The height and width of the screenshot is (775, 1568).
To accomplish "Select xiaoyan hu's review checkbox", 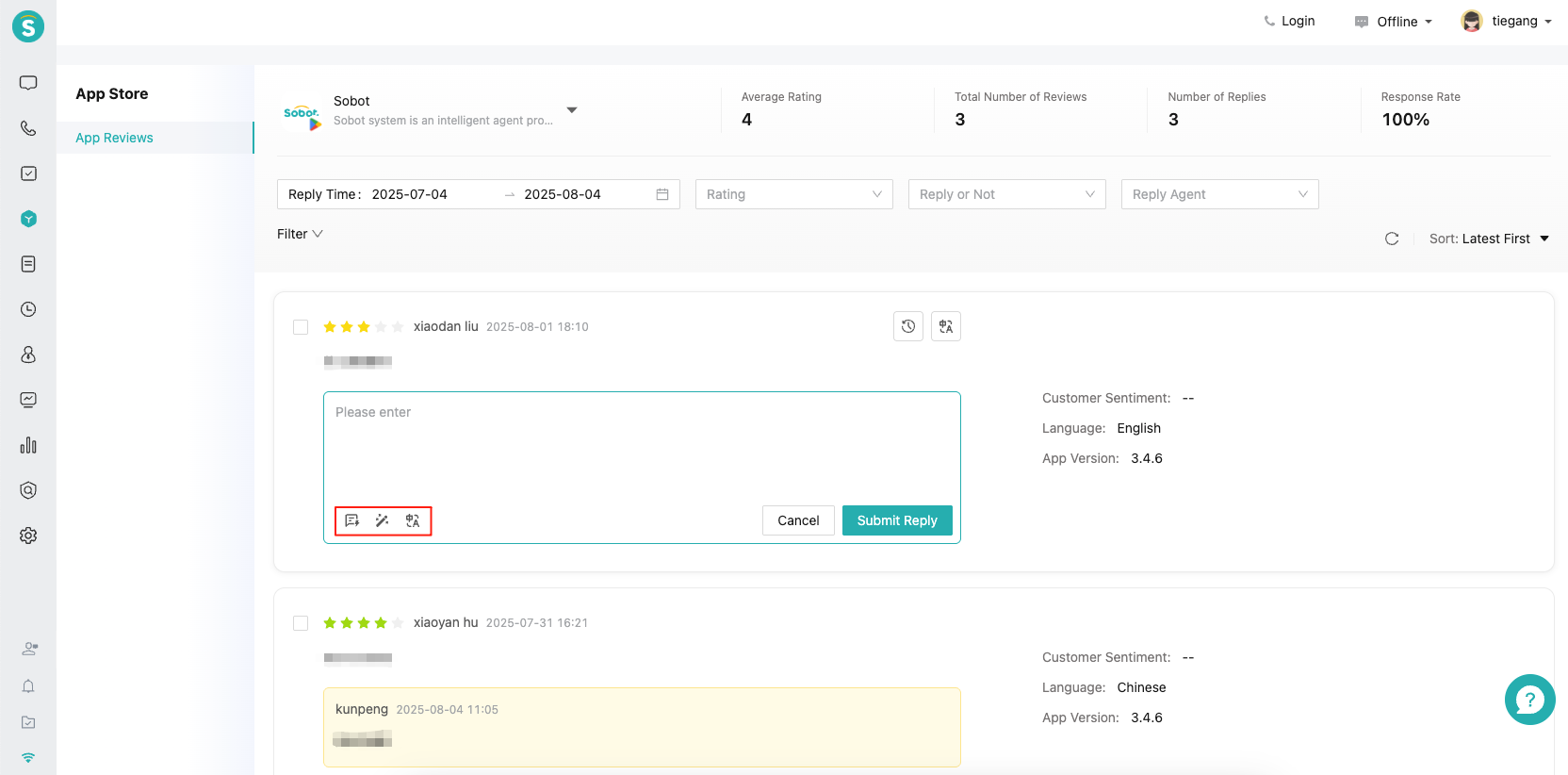I will (301, 623).
